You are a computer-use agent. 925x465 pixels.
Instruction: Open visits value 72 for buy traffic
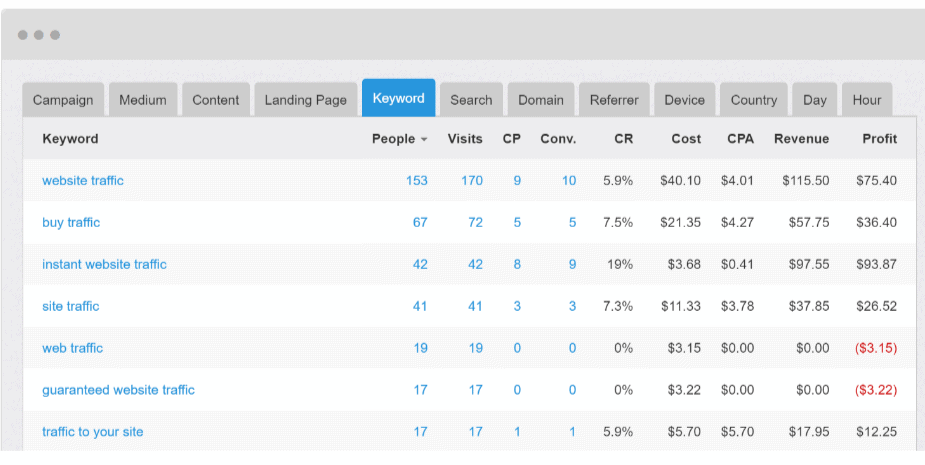[x=475, y=223]
